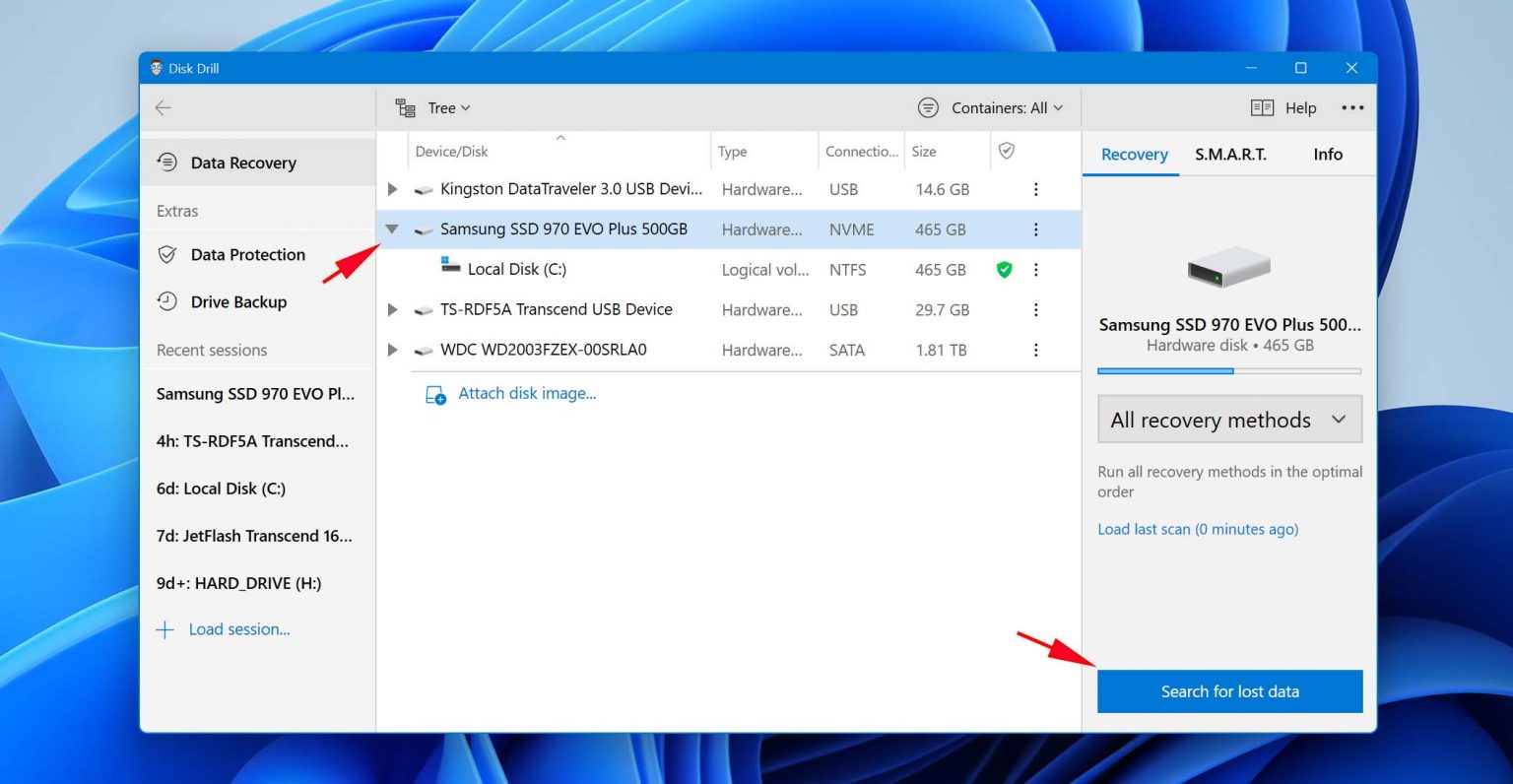The image size is (1513, 784).
Task: Collapse the Samsung SSD 970 EVO Plus entry
Action: tap(392, 229)
